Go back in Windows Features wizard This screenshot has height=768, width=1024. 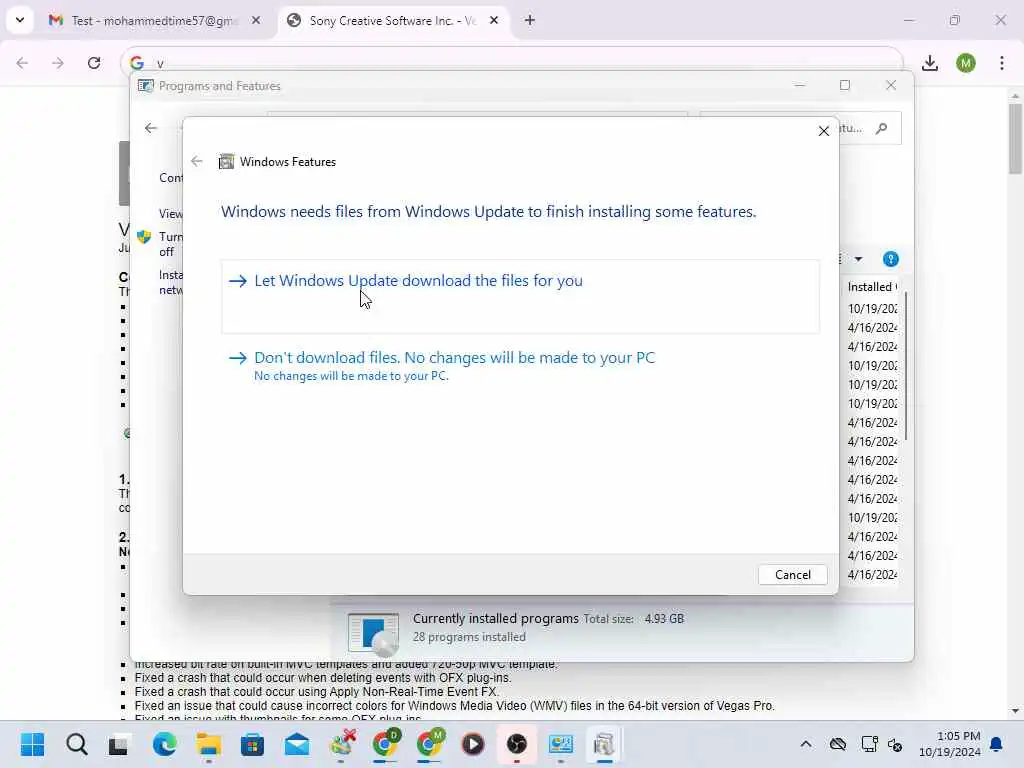pos(197,161)
